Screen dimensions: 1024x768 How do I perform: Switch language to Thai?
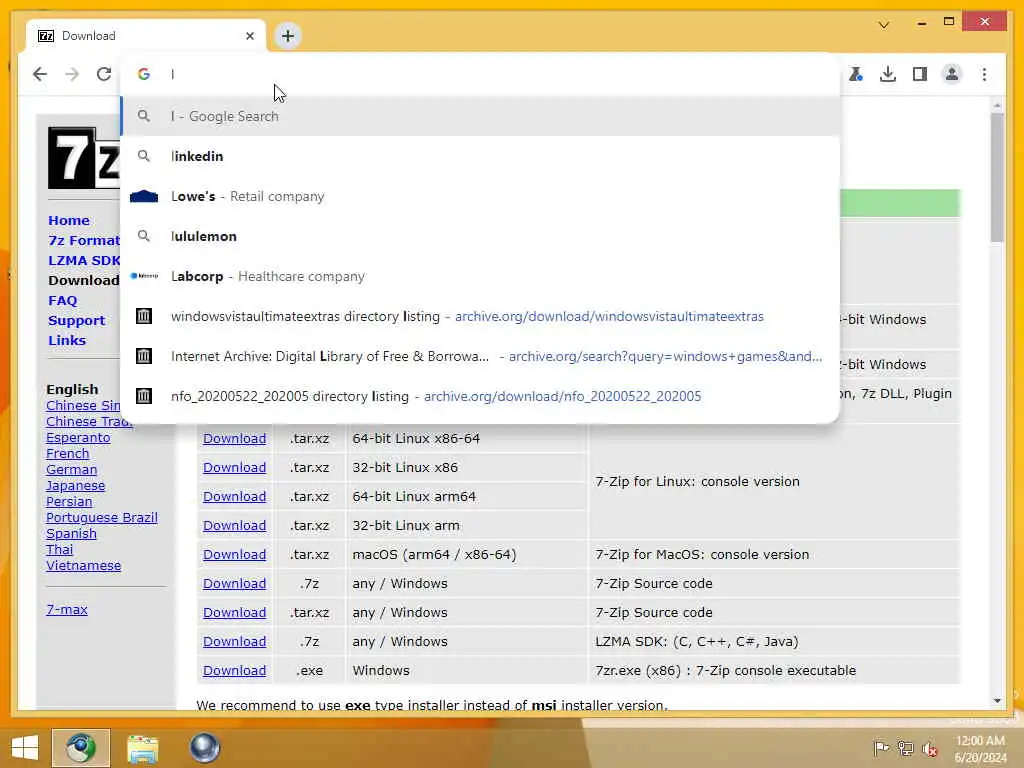tap(59, 549)
